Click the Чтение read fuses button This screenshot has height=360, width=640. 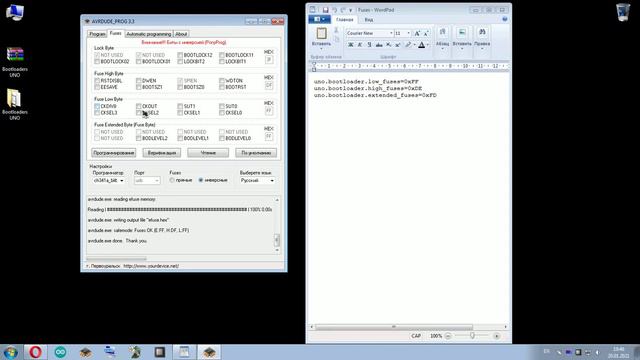(208, 153)
